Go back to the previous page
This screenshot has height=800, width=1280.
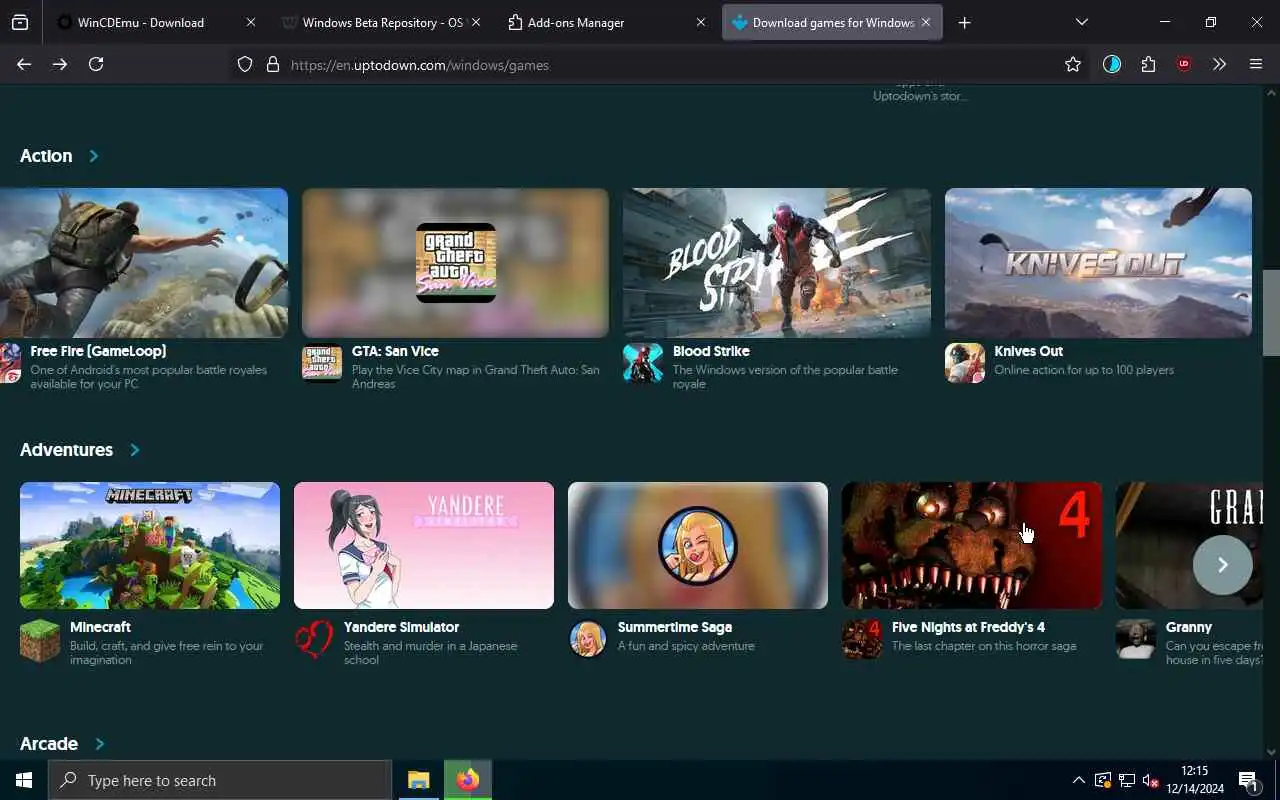24,64
